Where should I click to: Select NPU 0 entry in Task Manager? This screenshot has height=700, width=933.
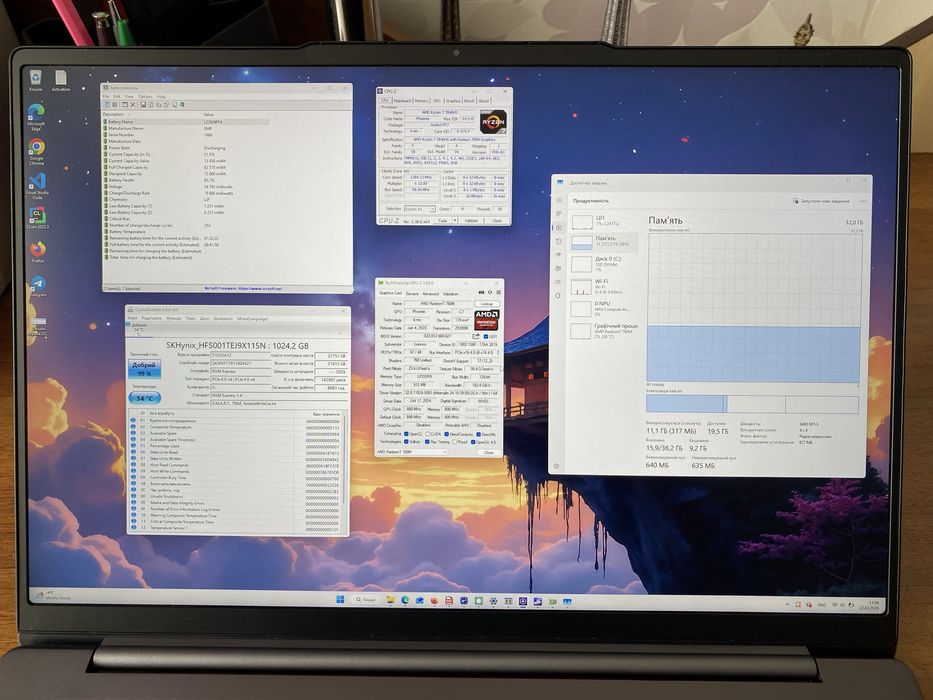(x=604, y=309)
